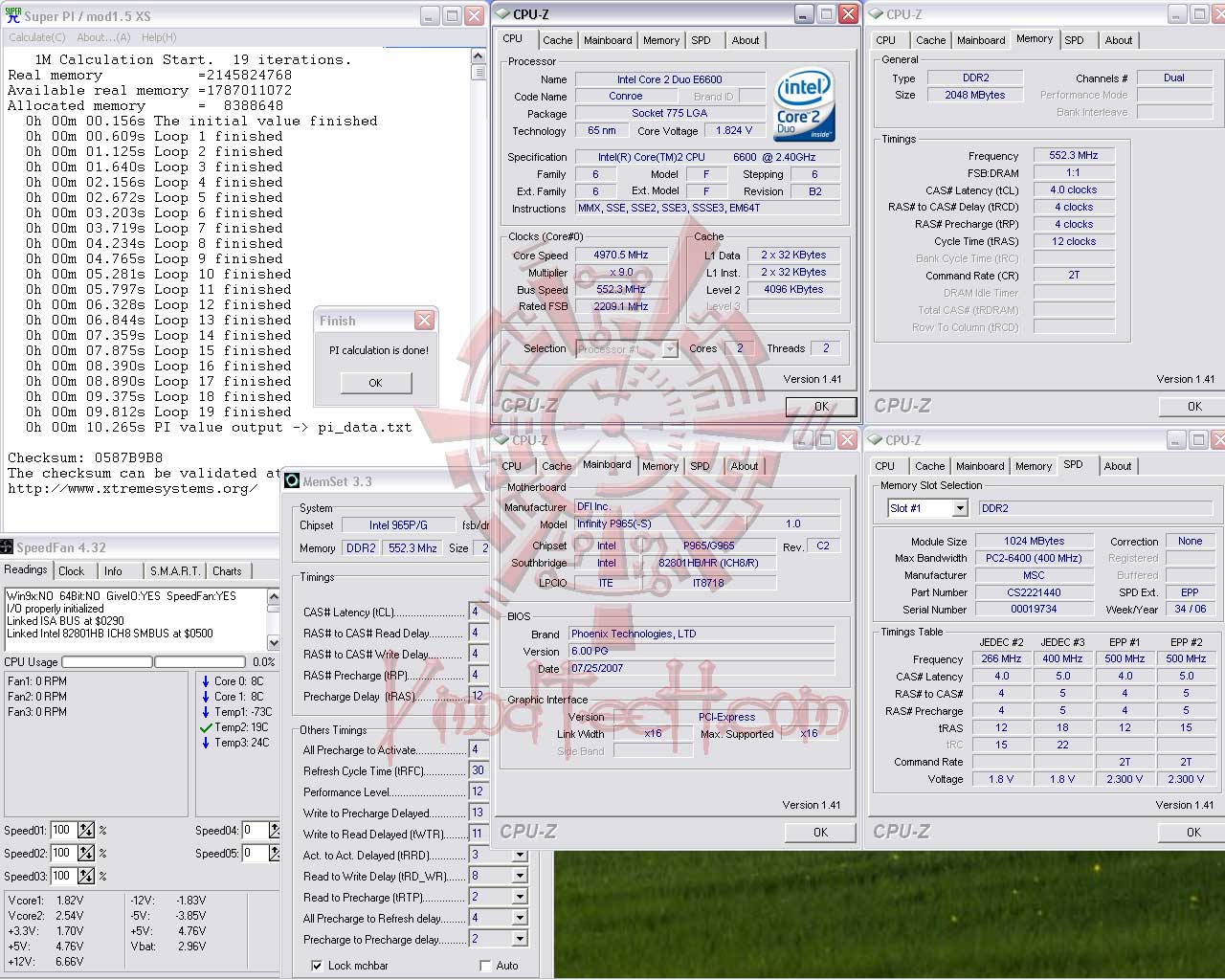The image size is (1225, 980).
Task: Click the Speed02 spinner arrows
Action: click(x=86, y=854)
